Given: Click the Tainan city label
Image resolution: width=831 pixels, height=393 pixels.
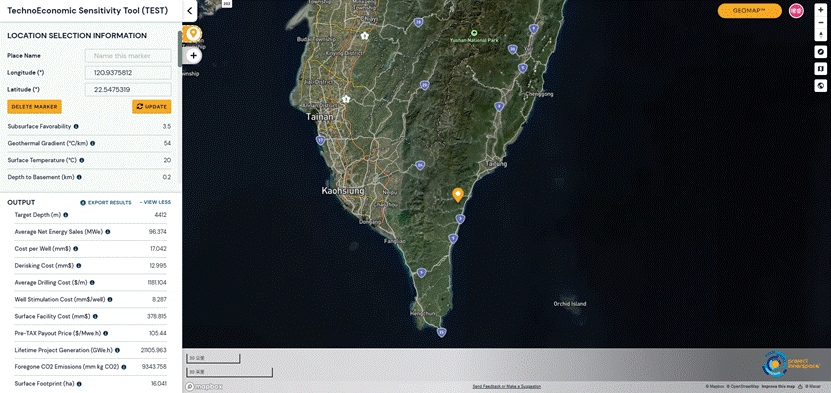Looking at the screenshot, I should pos(320,117).
